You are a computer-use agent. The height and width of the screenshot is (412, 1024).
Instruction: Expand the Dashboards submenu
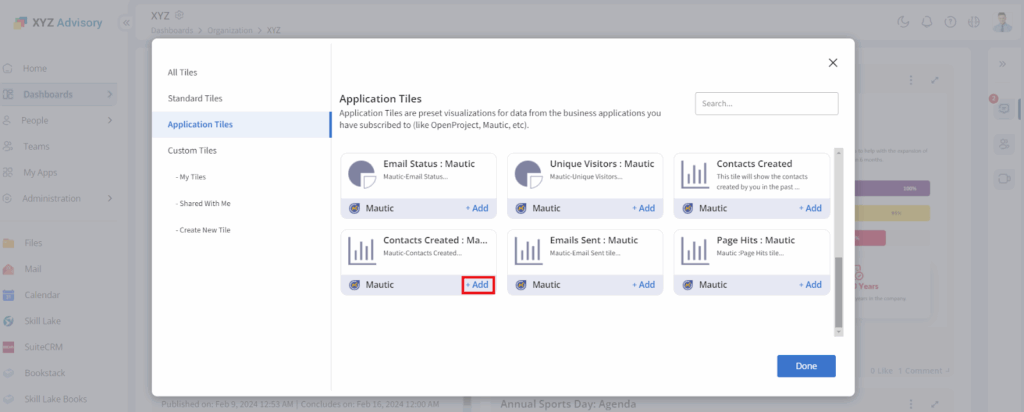pyautogui.click(x=110, y=94)
